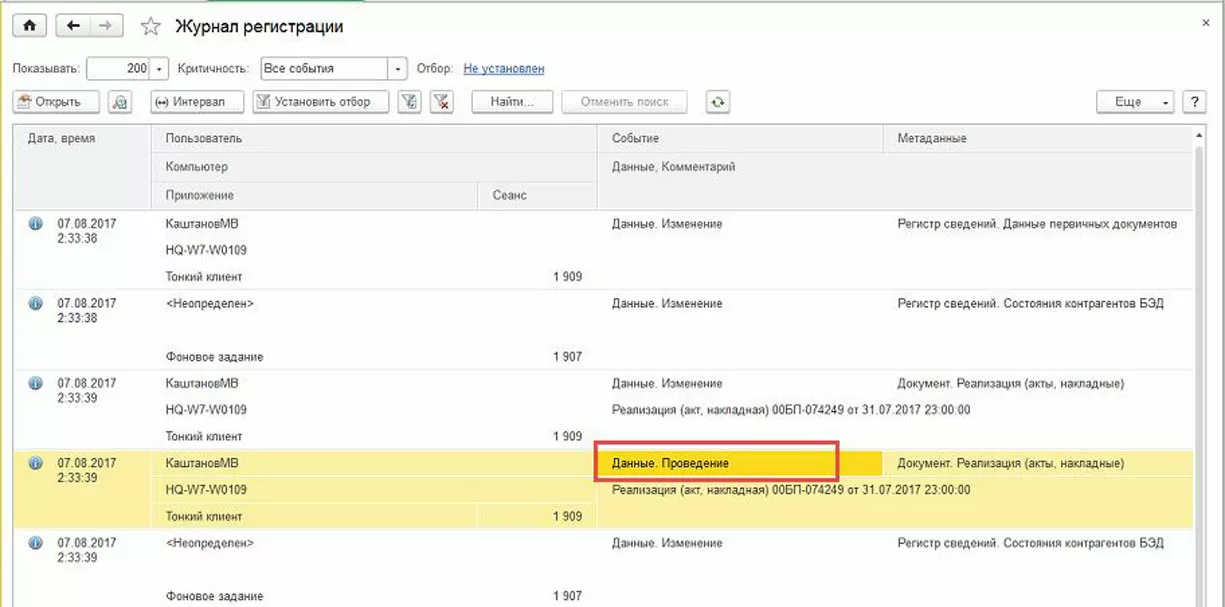The width and height of the screenshot is (1225, 607).
Task: Click the Установить отбор button
Action: point(320,101)
